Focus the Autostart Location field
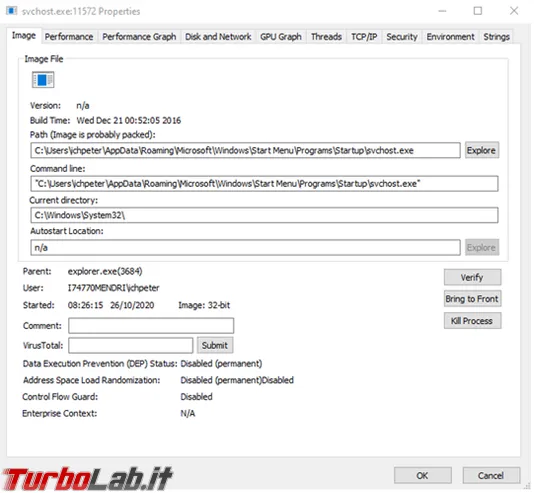The width and height of the screenshot is (534, 493). [245, 247]
